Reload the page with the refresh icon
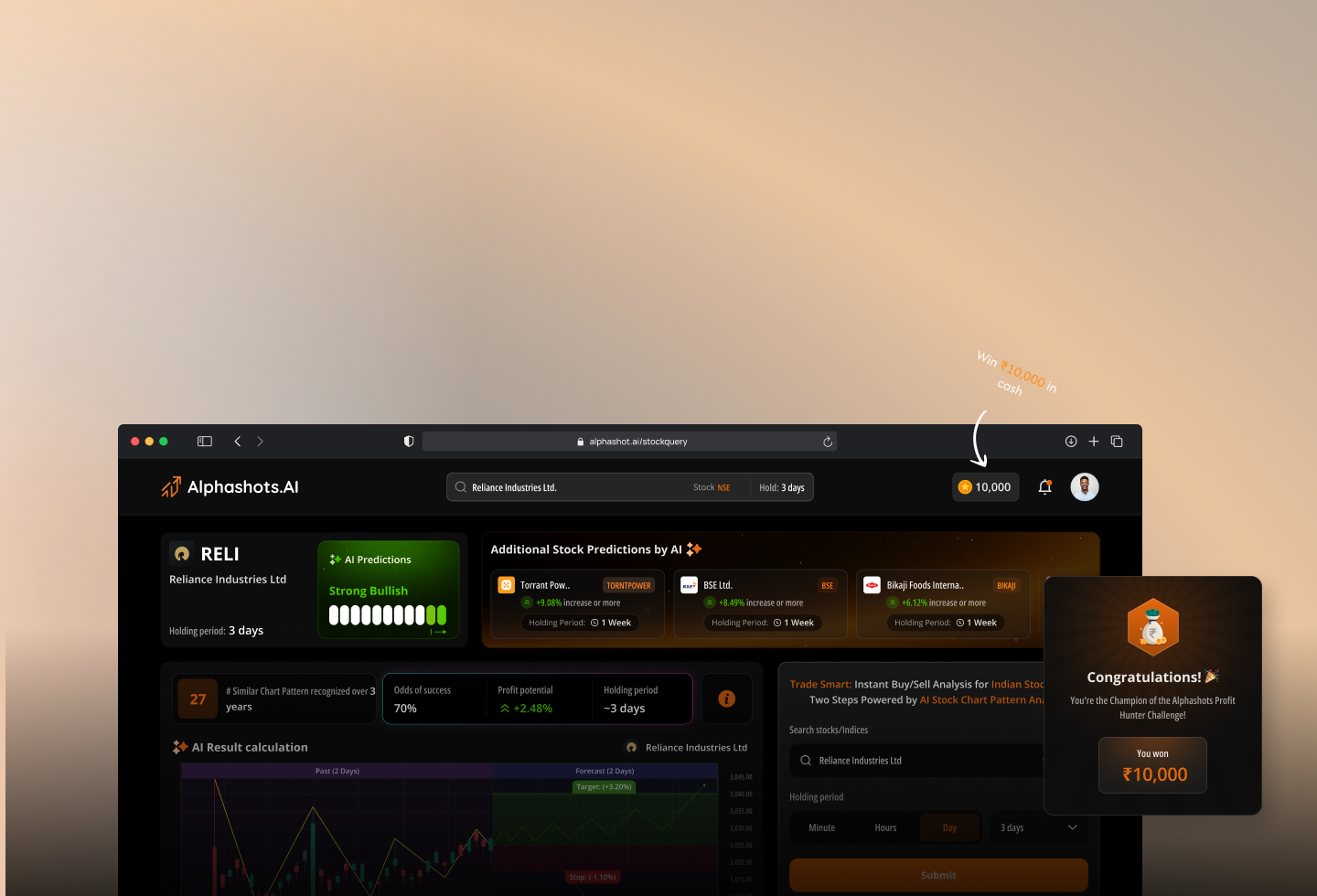The height and width of the screenshot is (896, 1317). pos(828,442)
